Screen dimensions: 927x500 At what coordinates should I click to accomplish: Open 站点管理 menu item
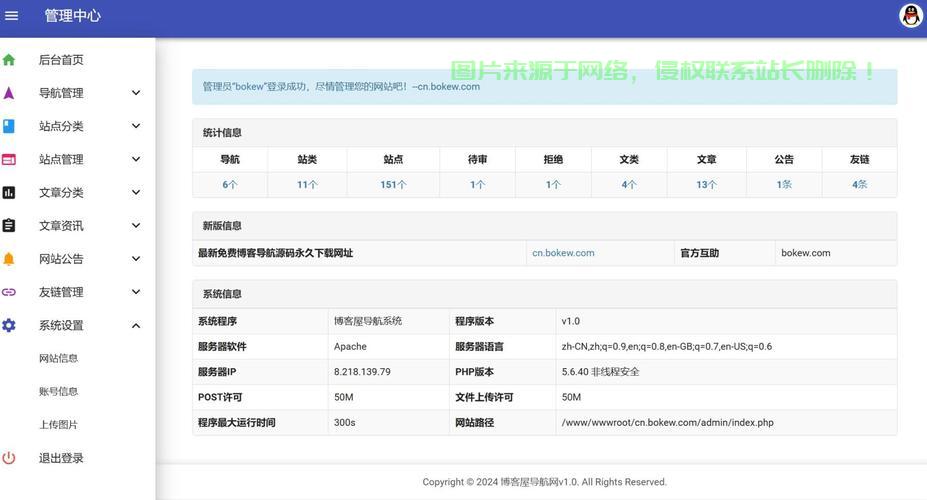pos(61,159)
